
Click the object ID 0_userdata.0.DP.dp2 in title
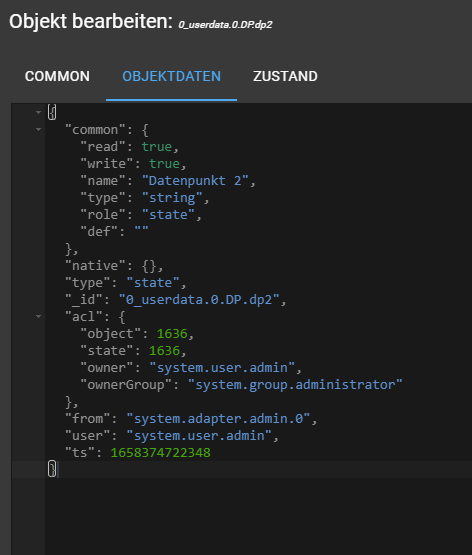pos(225,25)
